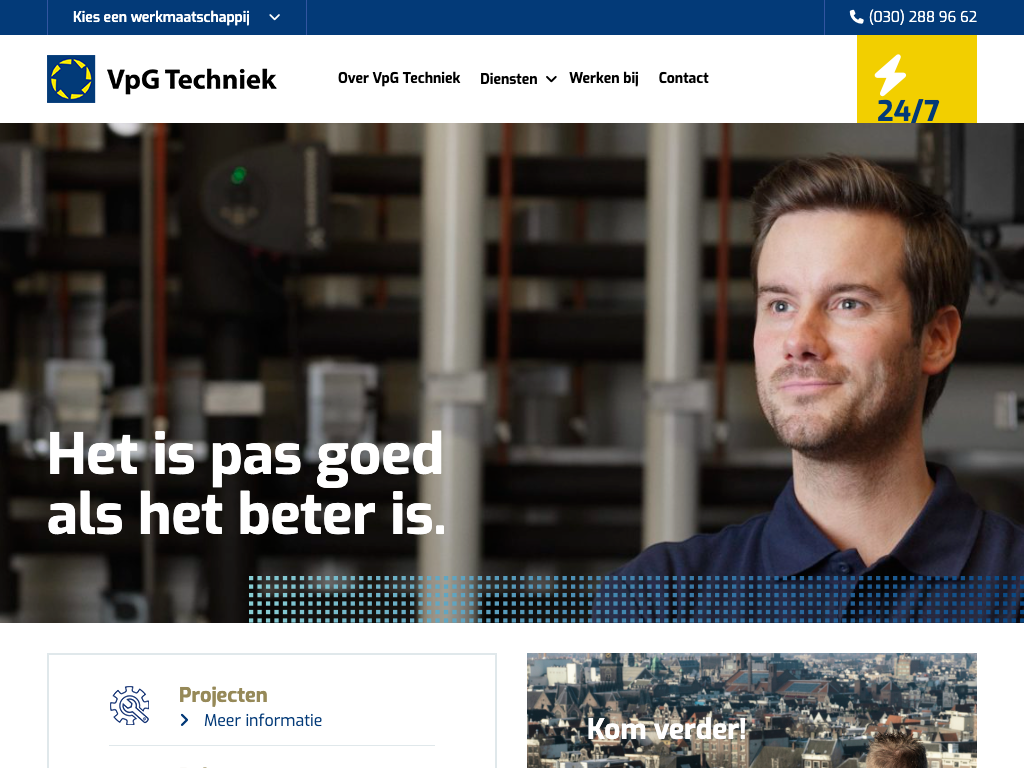Click the yellow lightning bolt 24/7 badge
The height and width of the screenshot is (768, 1024).
click(x=916, y=79)
